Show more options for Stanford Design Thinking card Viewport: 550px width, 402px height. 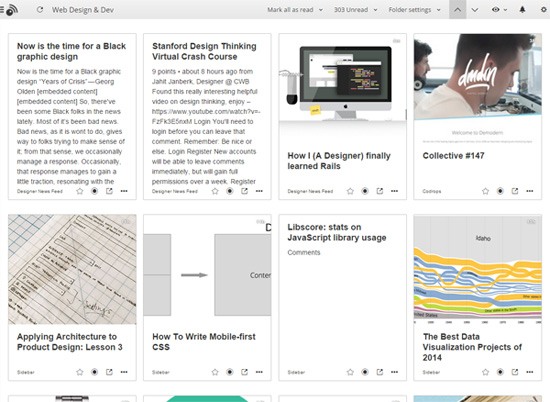click(259, 191)
